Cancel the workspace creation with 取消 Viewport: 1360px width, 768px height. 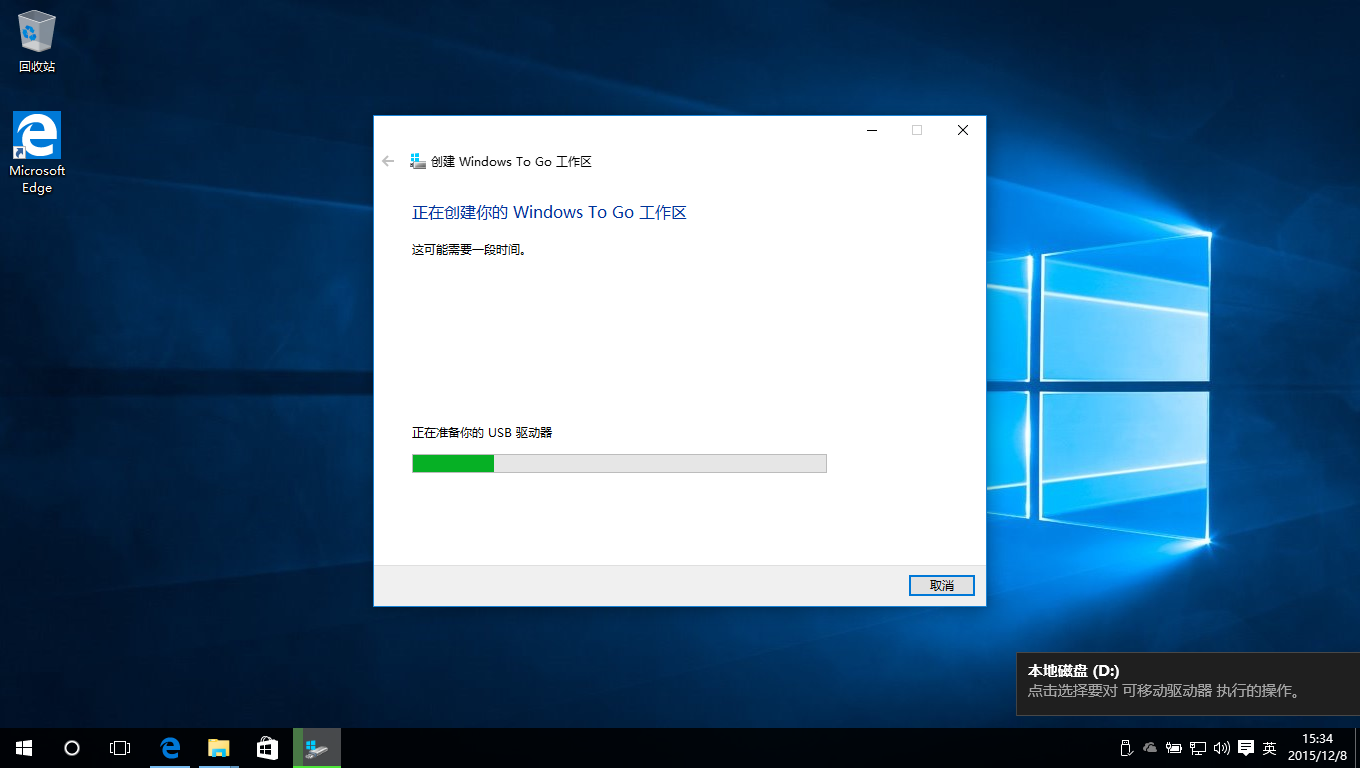click(x=942, y=585)
